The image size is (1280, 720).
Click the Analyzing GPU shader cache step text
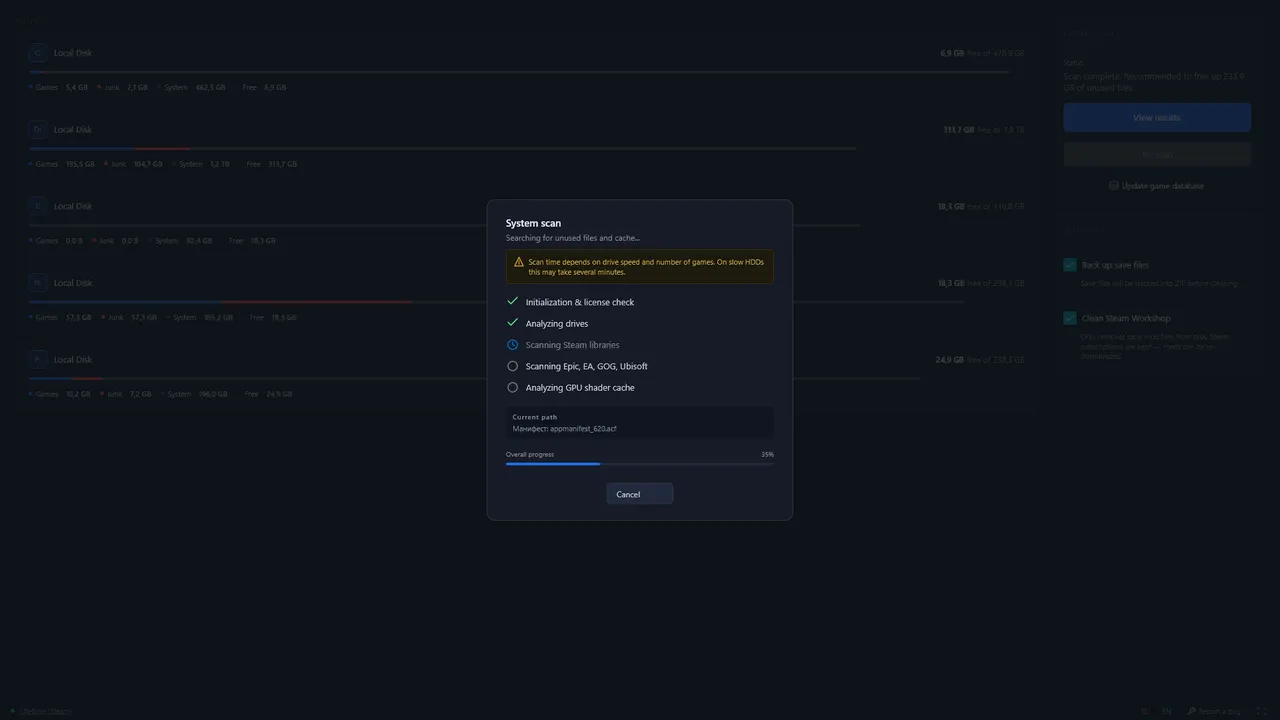click(580, 388)
